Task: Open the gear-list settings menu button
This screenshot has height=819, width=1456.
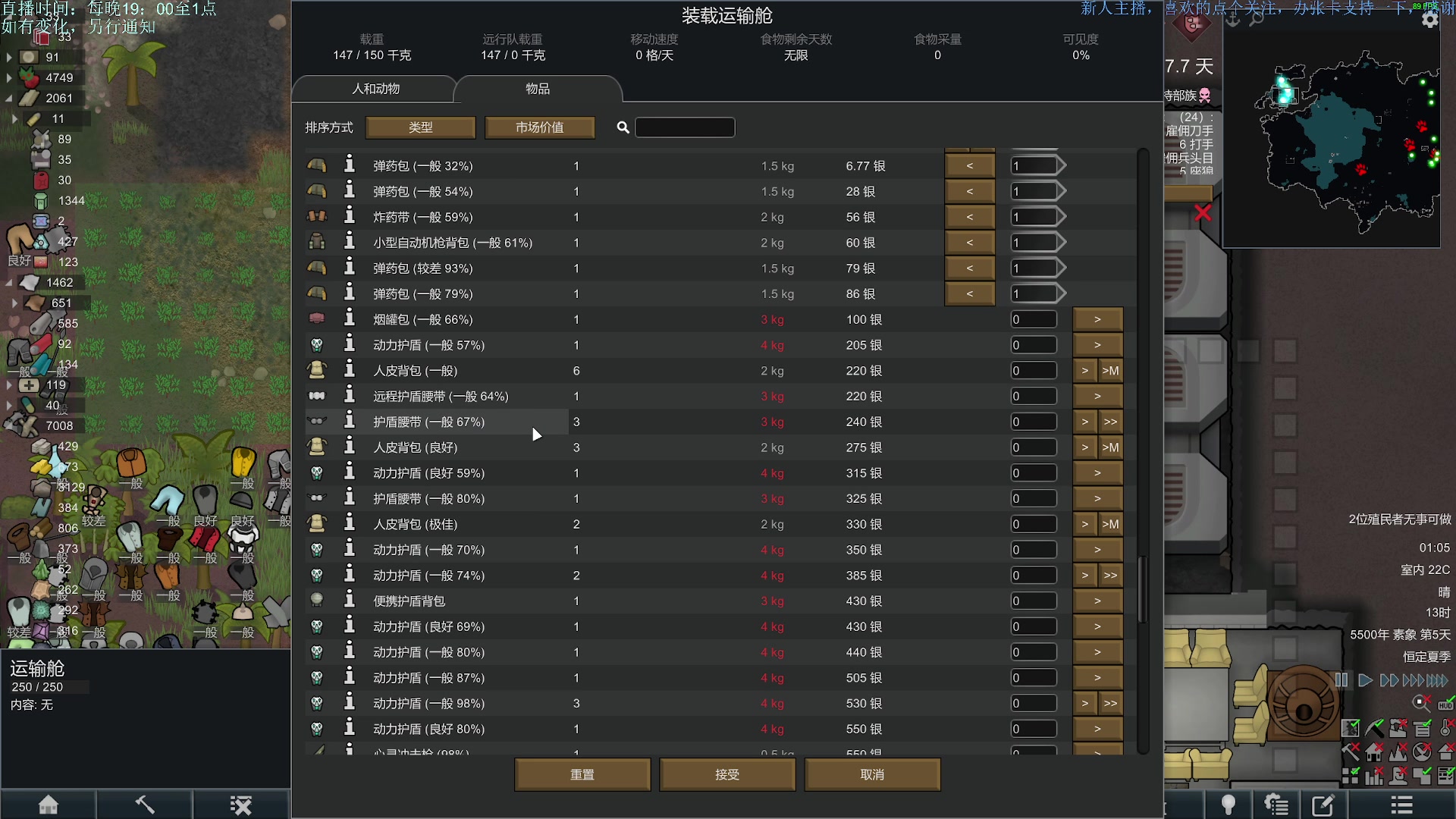Action: (1276, 805)
